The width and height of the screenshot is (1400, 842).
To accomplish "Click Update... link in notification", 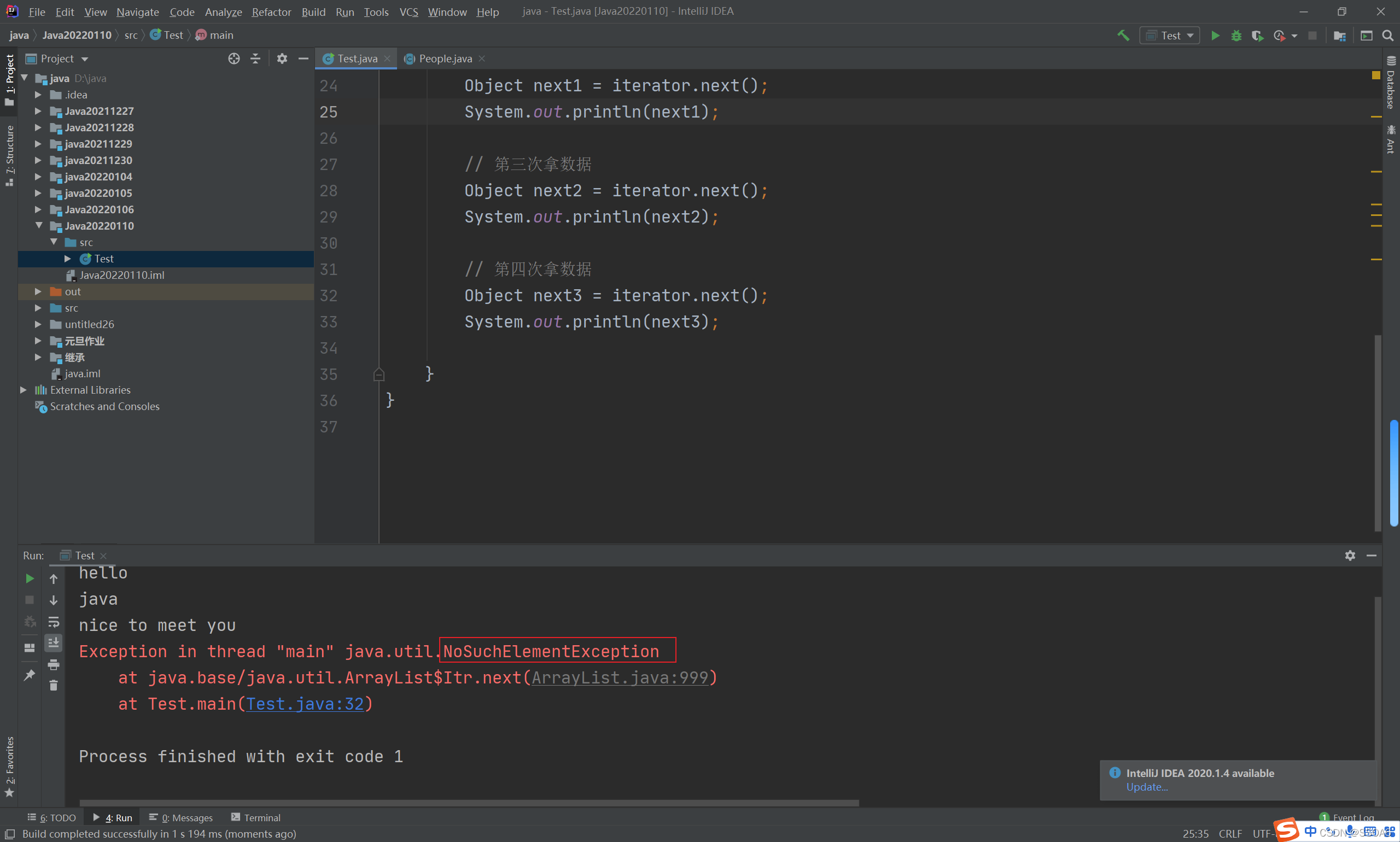I will point(1147,787).
